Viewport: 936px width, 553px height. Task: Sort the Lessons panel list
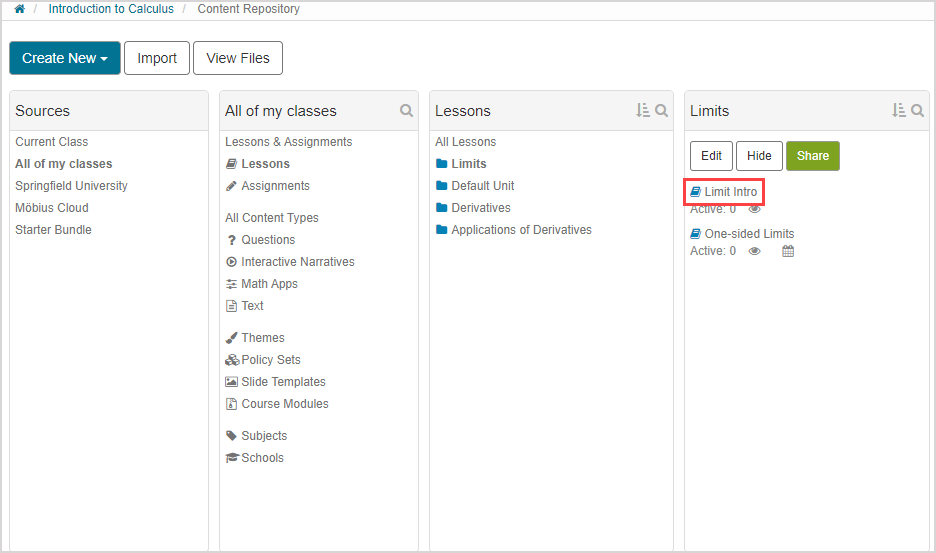[642, 111]
